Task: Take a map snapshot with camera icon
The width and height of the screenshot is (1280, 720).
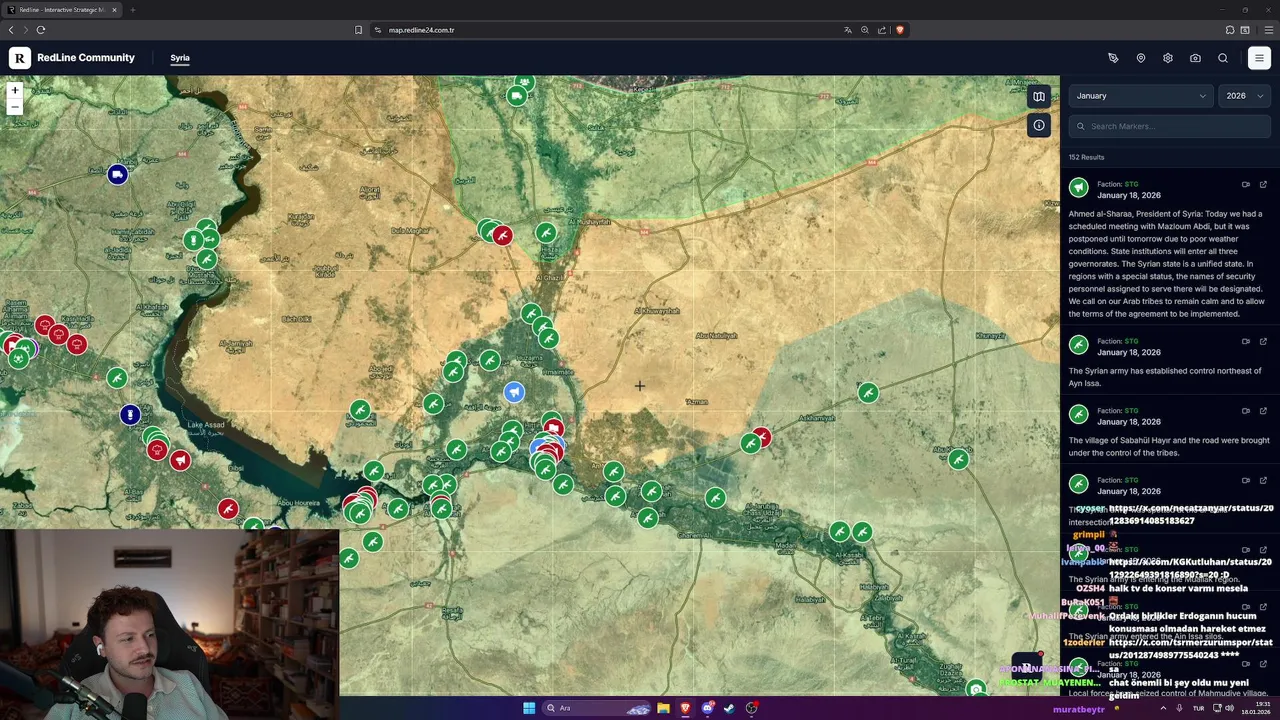Action: [x=1195, y=58]
